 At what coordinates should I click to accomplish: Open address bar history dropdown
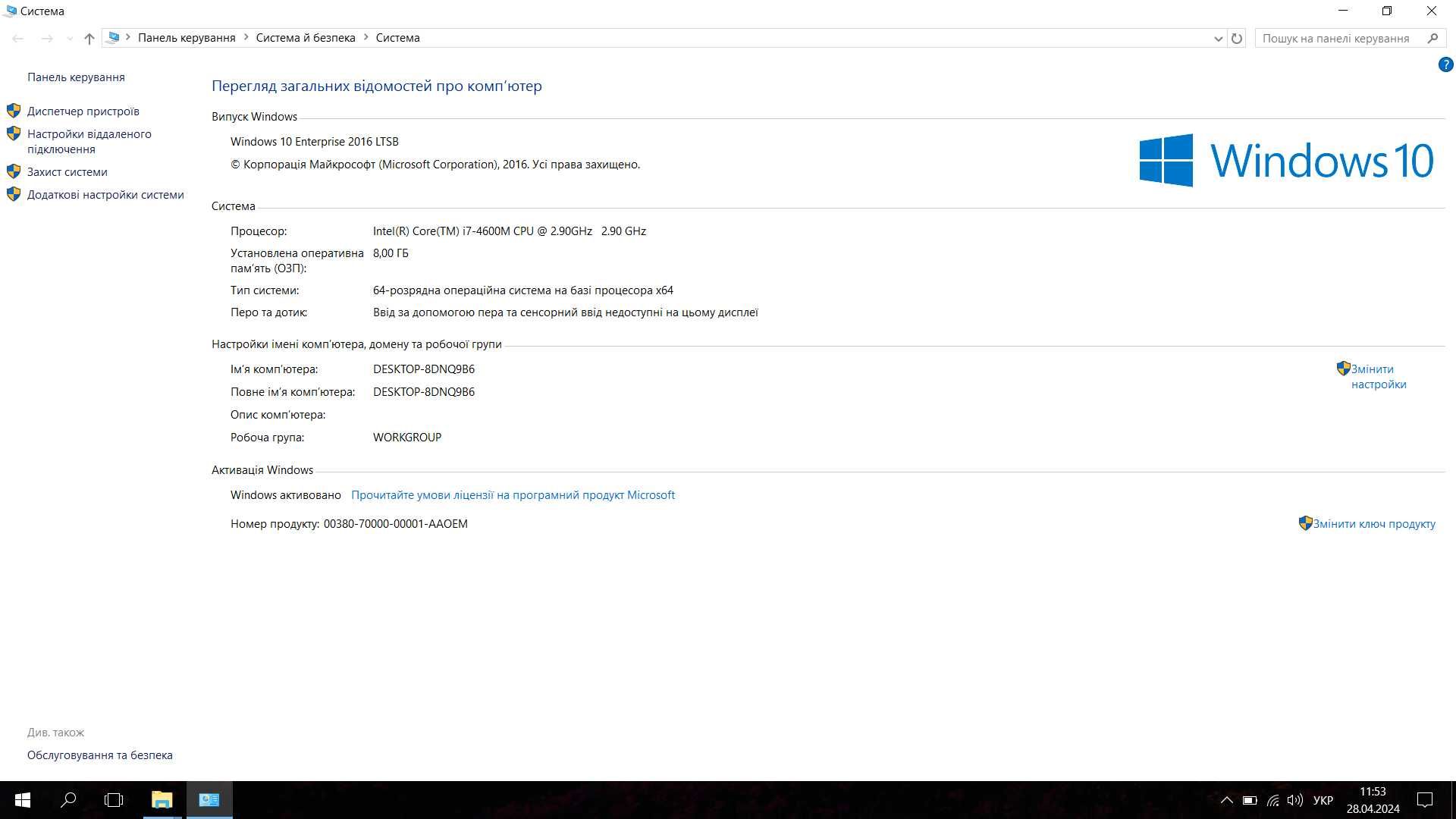[1218, 39]
